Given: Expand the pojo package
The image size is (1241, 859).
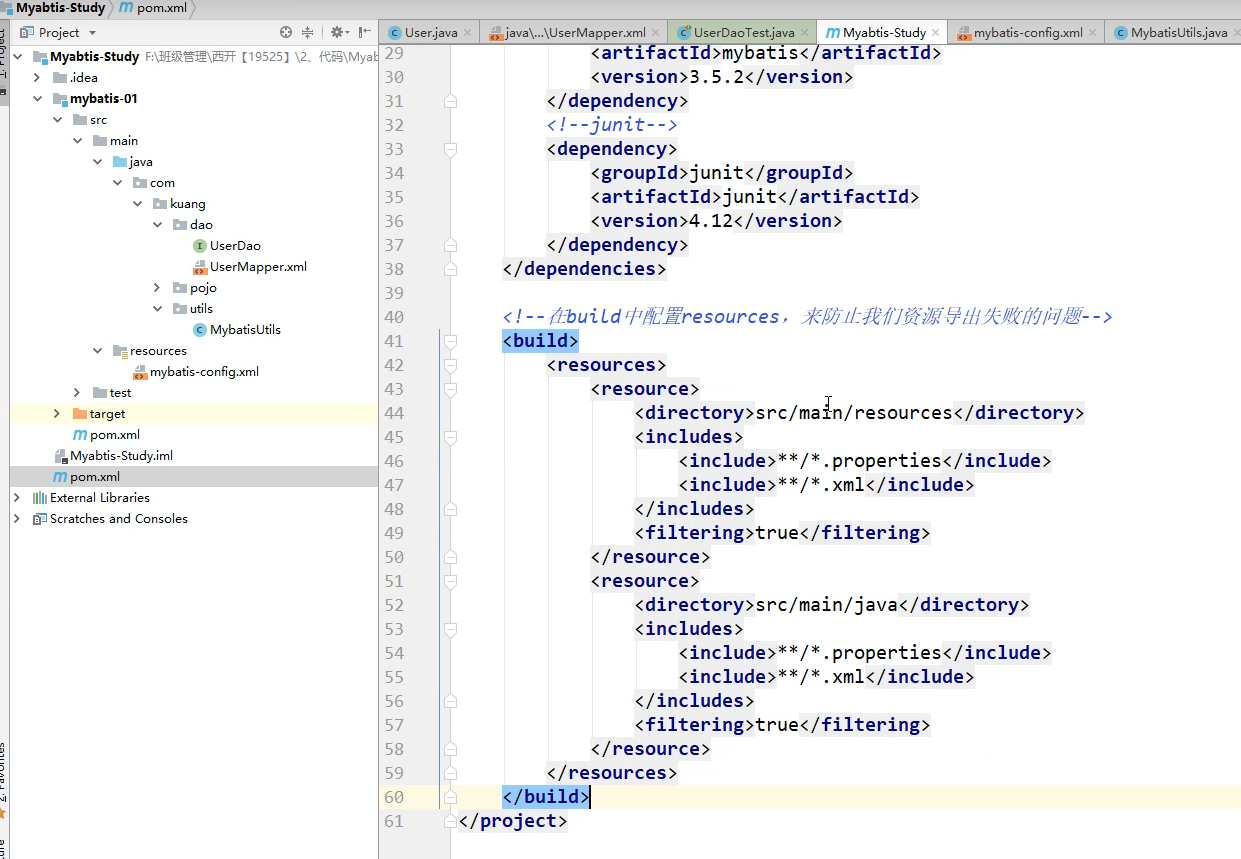Looking at the screenshot, I should (x=158, y=288).
